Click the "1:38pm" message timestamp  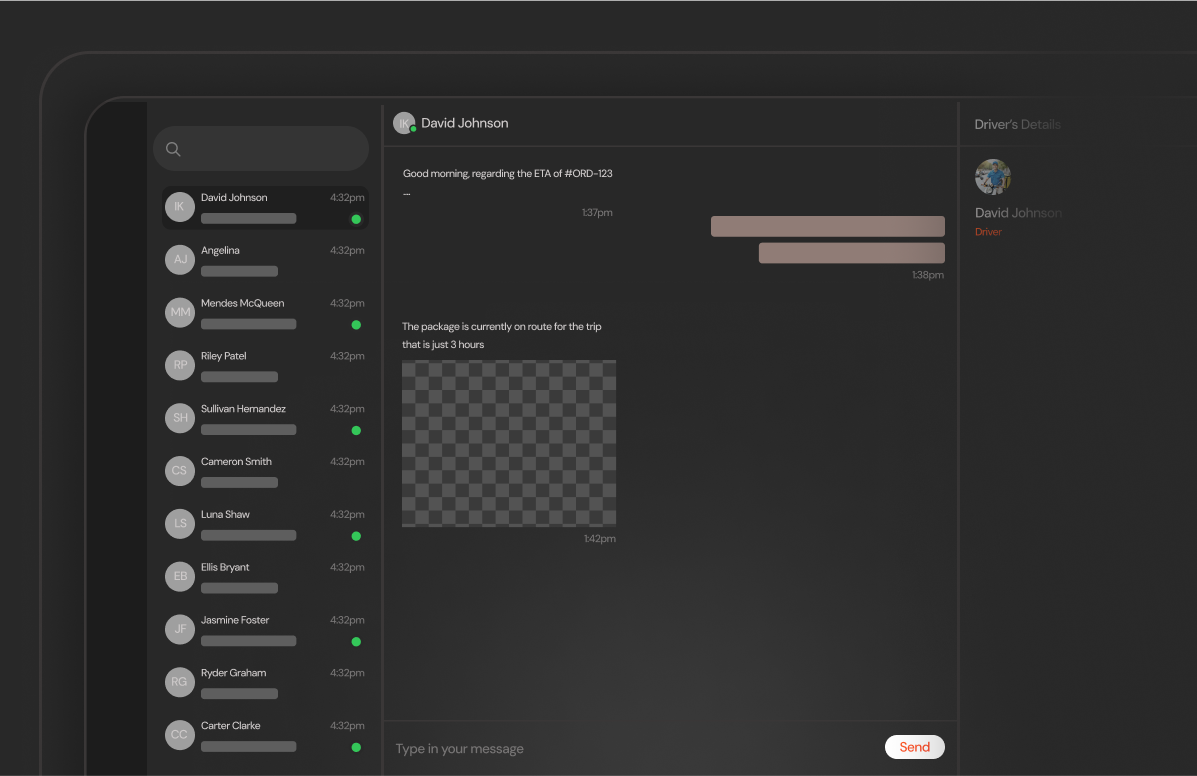[x=928, y=275]
